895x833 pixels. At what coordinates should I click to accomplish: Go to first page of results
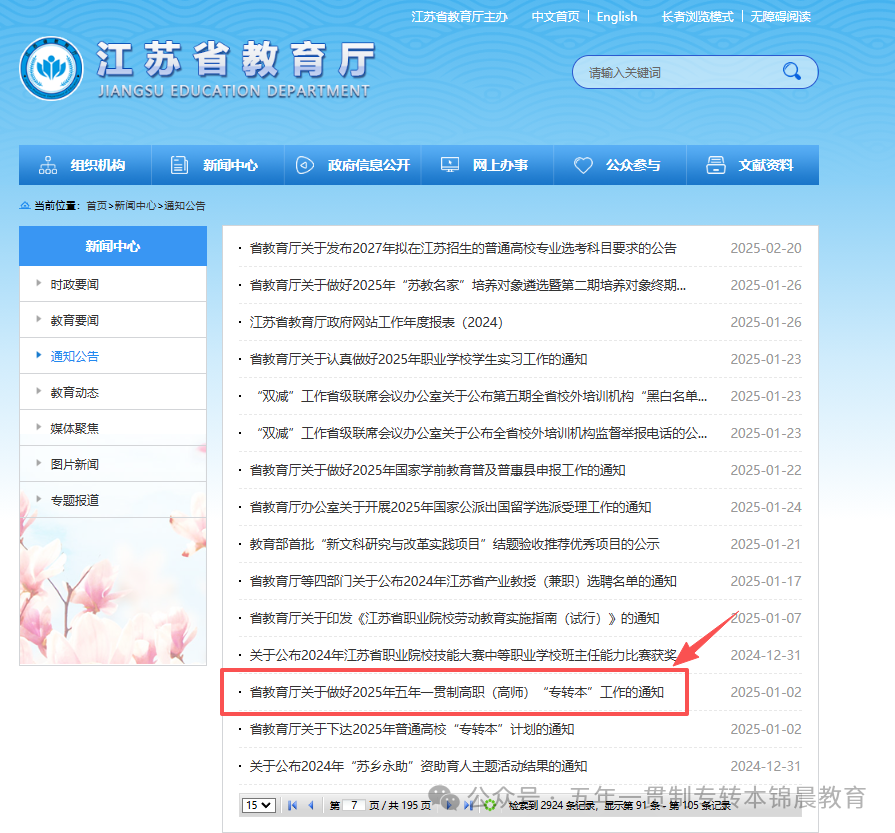(292, 805)
